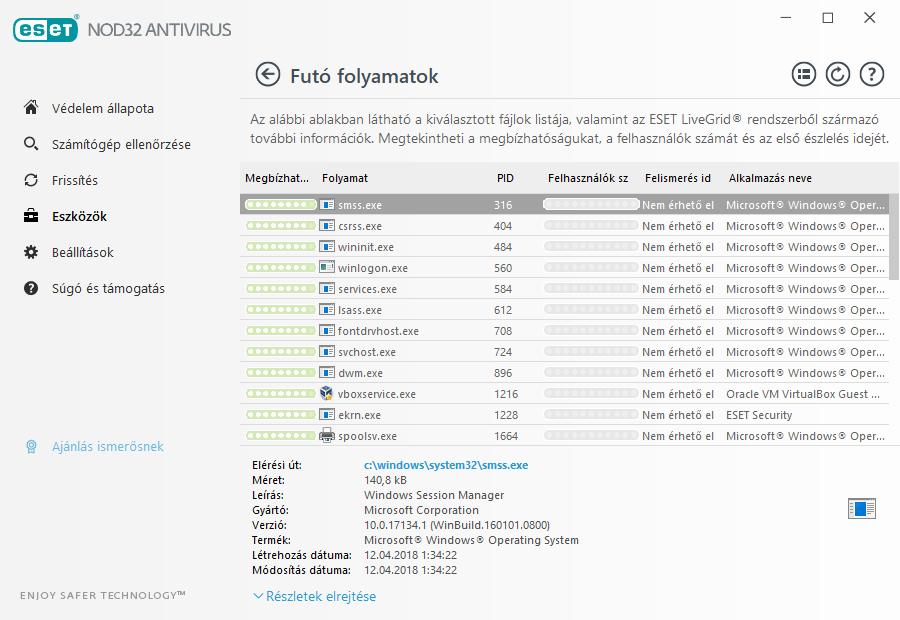This screenshot has width=900, height=620.
Task: Select the ekrn.exe process name
Action: [359, 415]
